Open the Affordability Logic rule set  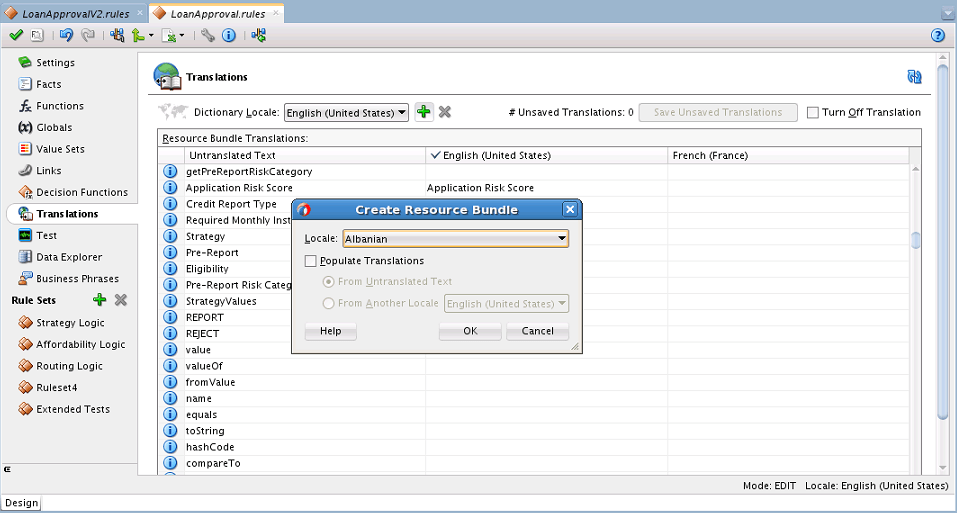pos(80,344)
